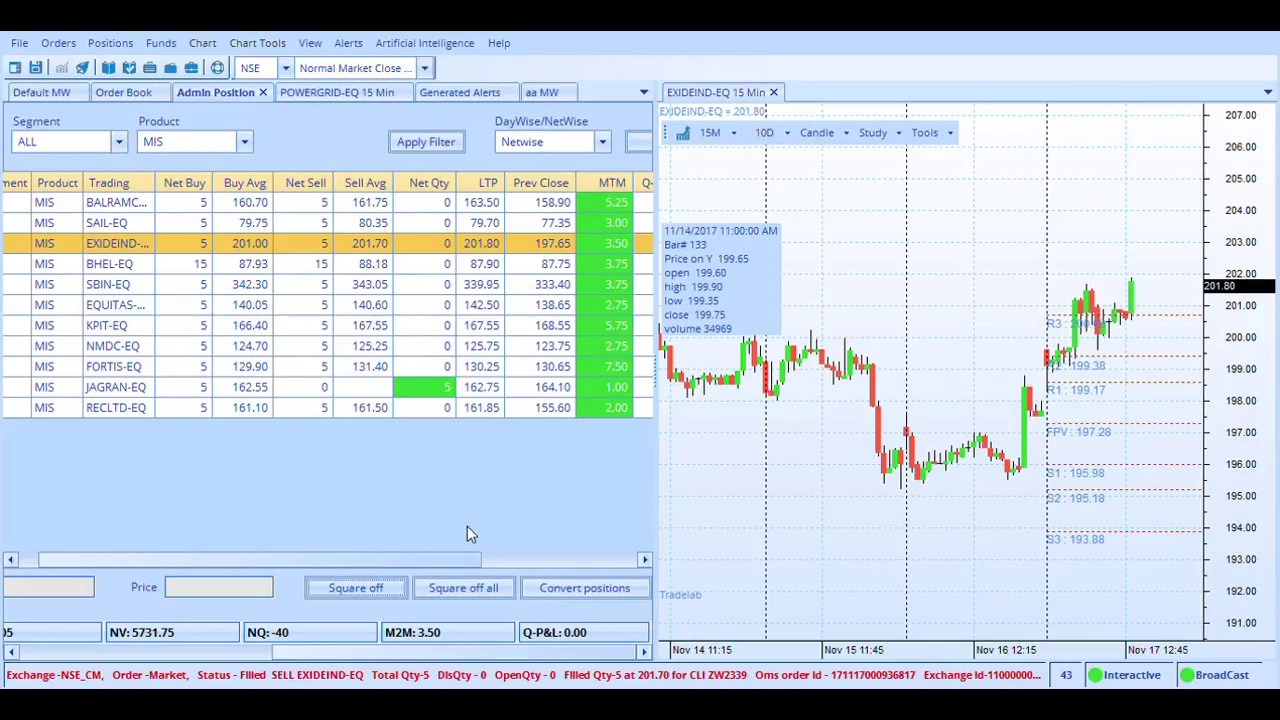The width and height of the screenshot is (1280, 720).
Task: Close the EXIDEIND-EQ 15 Min chart tab
Action: pos(773,92)
